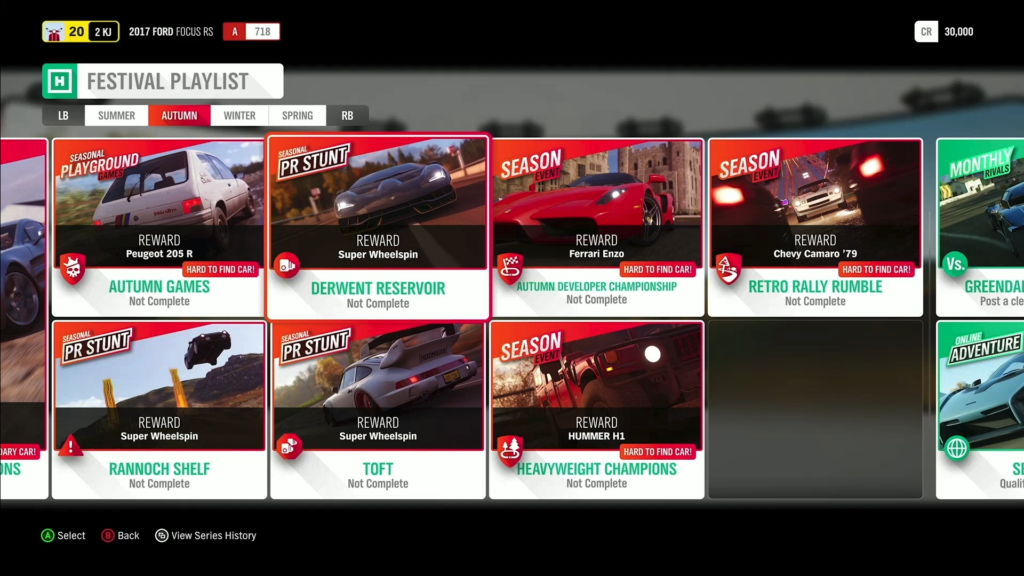Switch to the Autumn tab
The width and height of the screenshot is (1024, 576).
(x=179, y=116)
